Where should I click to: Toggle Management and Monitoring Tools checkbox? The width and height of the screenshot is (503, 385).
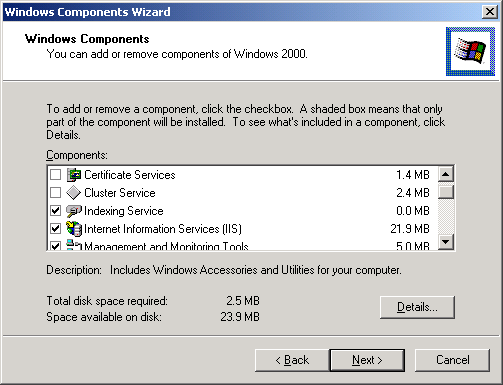[x=55, y=245]
